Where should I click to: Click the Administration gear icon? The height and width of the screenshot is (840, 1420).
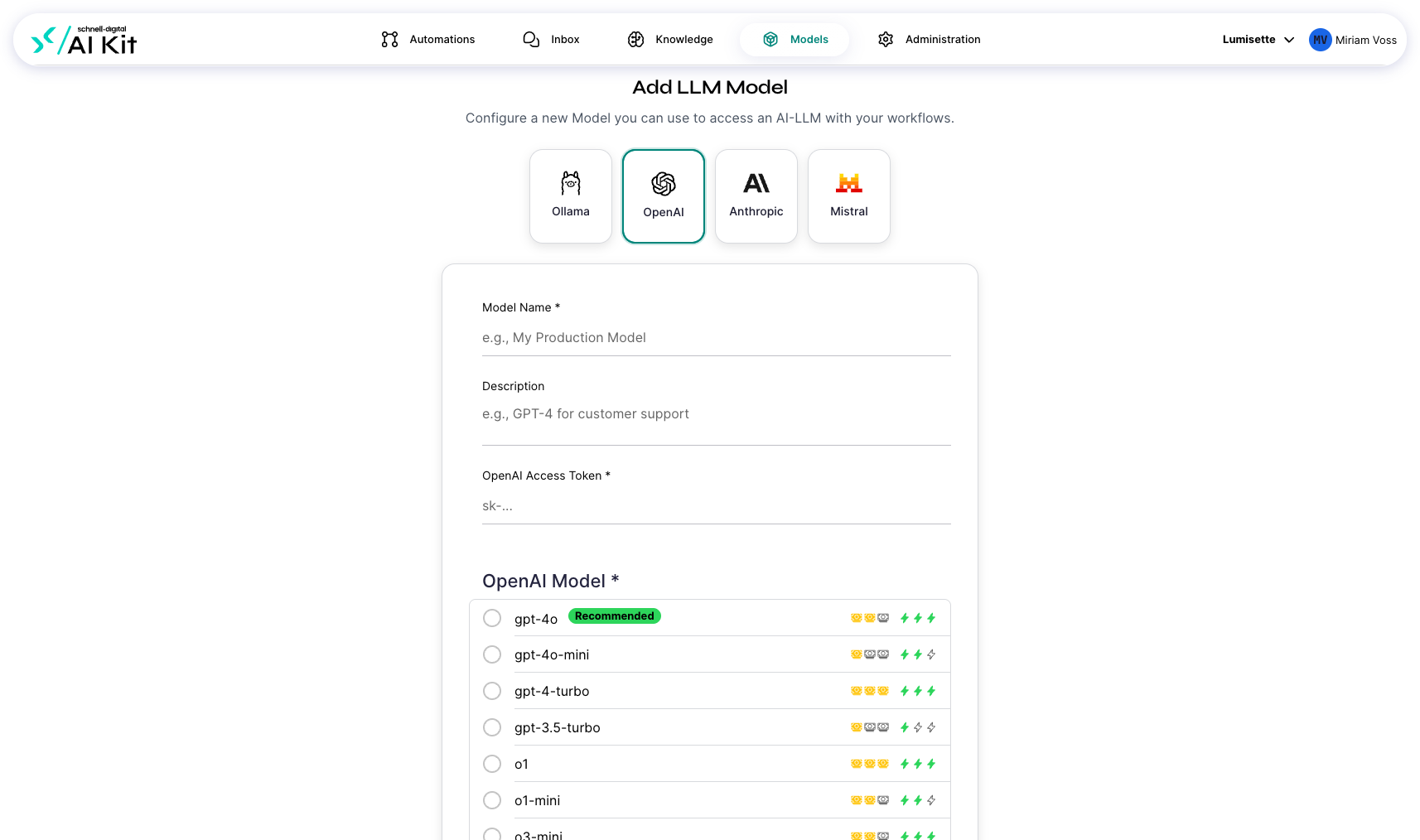[x=886, y=39]
